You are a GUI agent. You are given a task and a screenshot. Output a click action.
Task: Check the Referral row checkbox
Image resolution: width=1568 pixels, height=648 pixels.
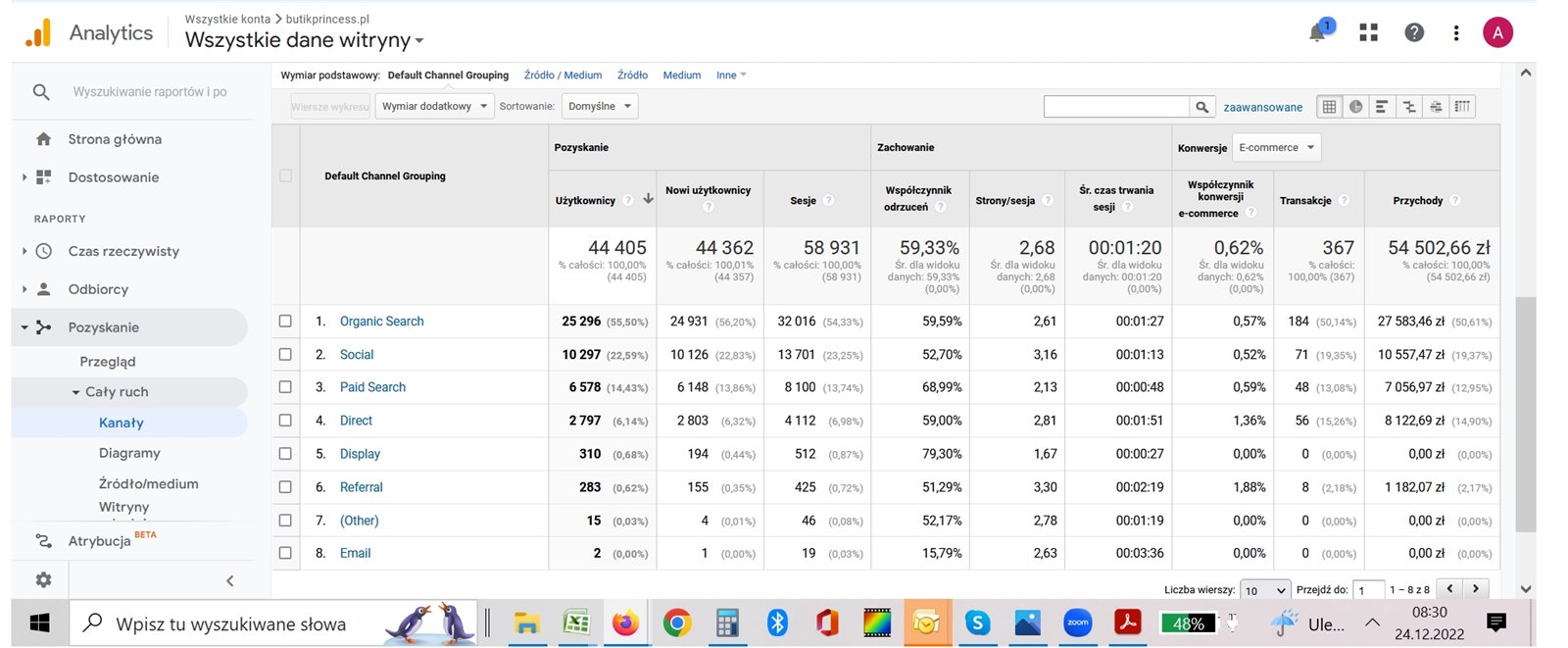point(285,487)
